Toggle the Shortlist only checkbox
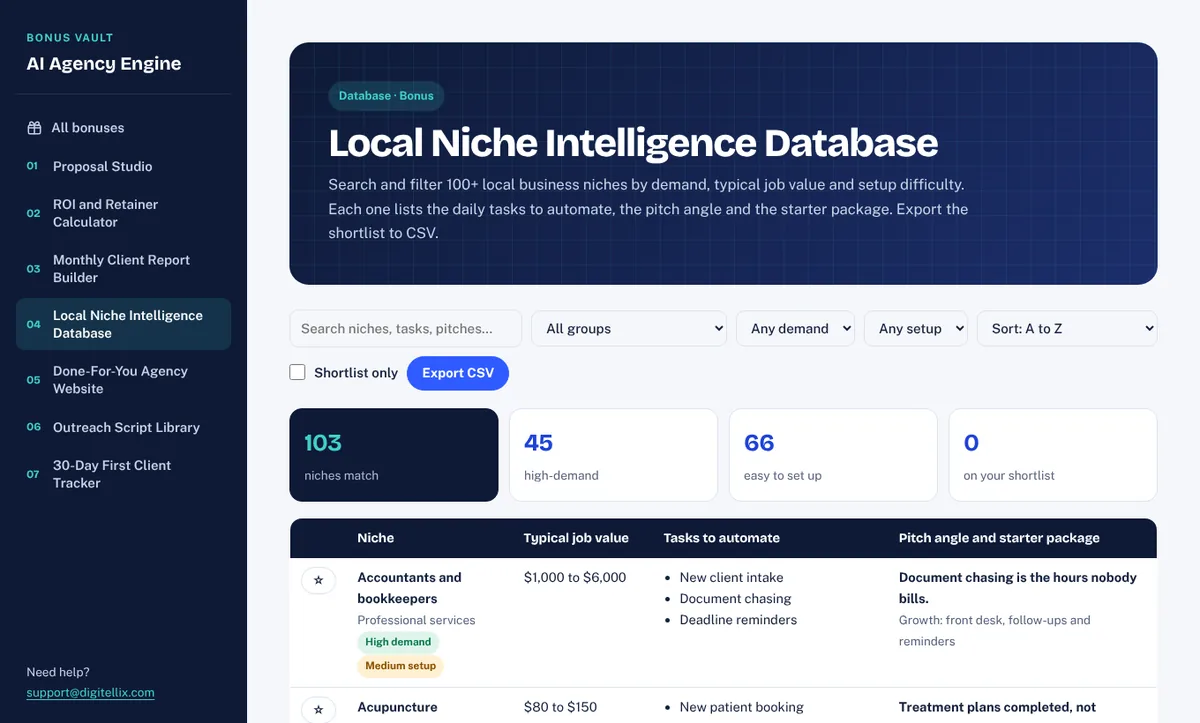The height and width of the screenshot is (723, 1200). [x=297, y=372]
